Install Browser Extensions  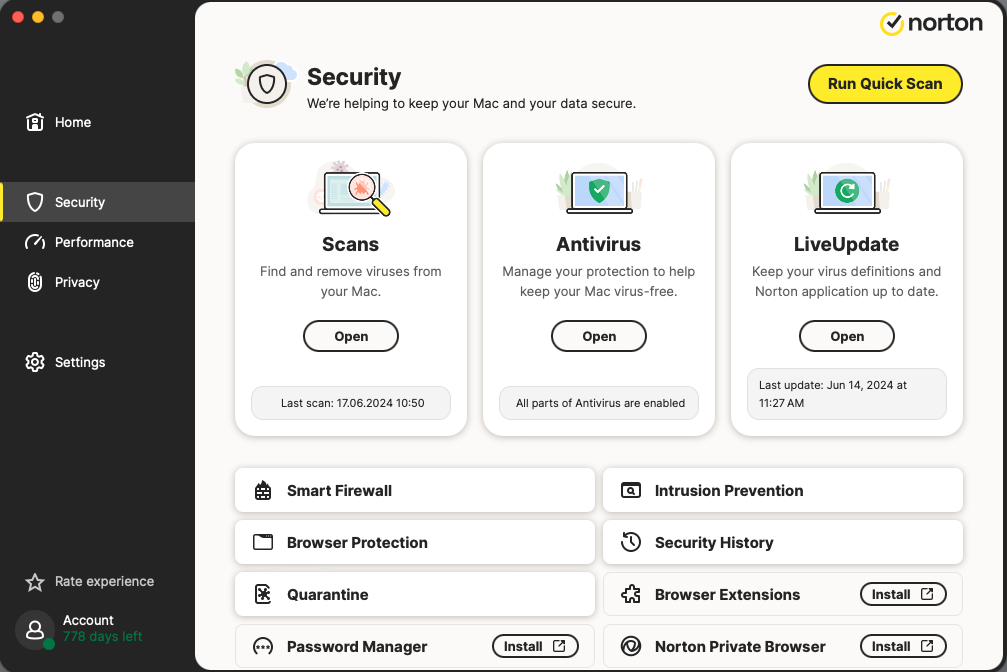click(903, 595)
